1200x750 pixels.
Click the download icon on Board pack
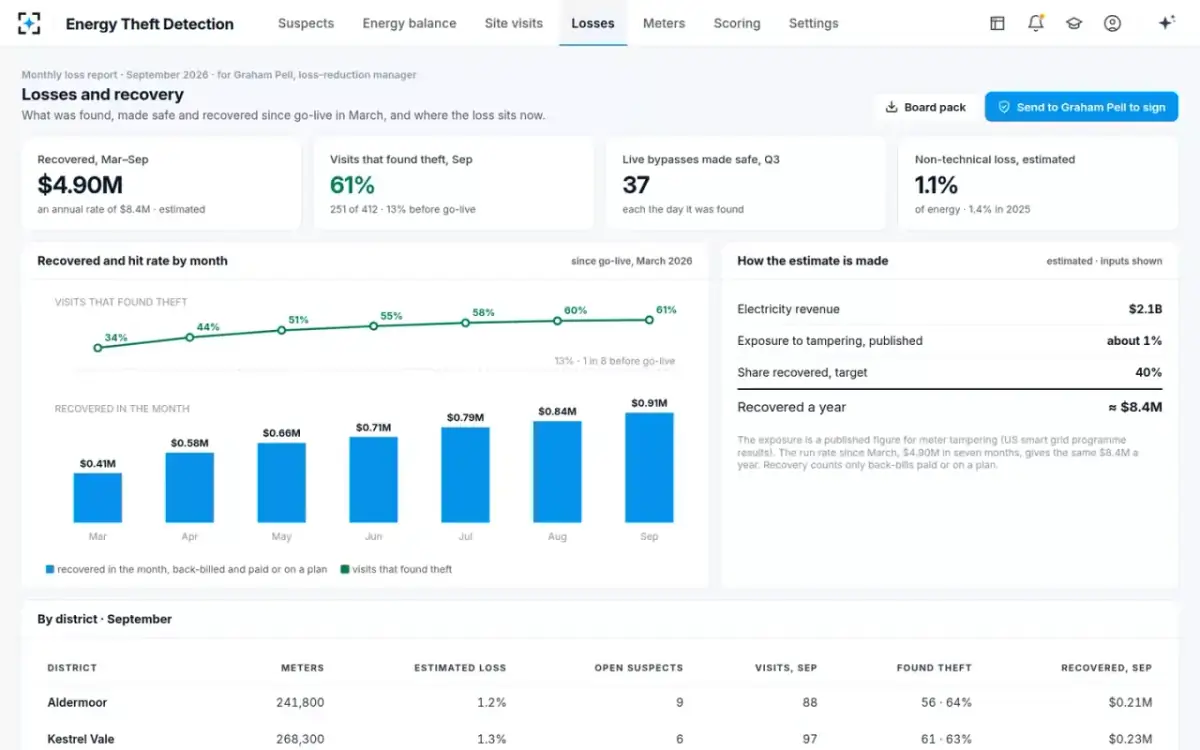[x=892, y=107]
